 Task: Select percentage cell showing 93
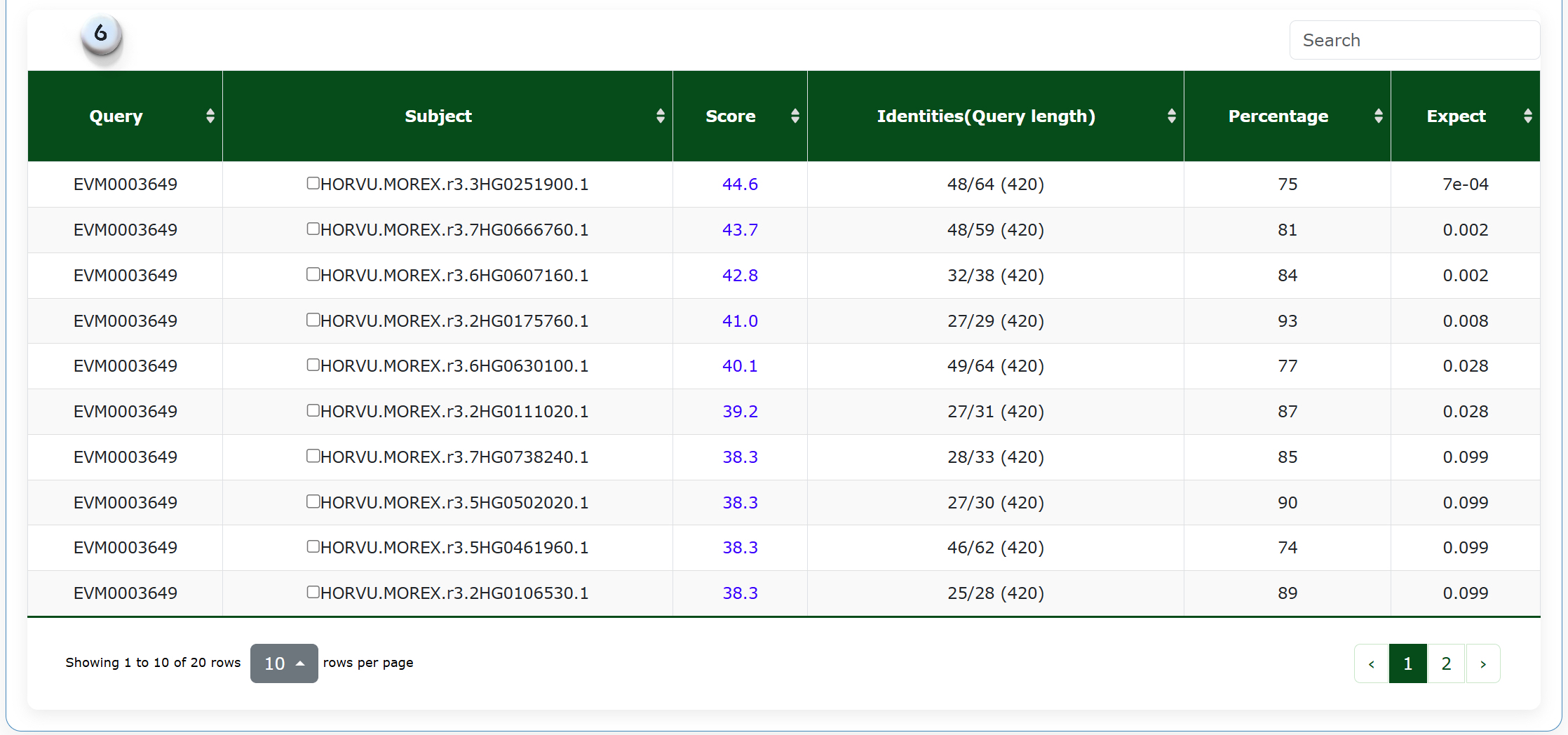pyautogui.click(x=1287, y=321)
